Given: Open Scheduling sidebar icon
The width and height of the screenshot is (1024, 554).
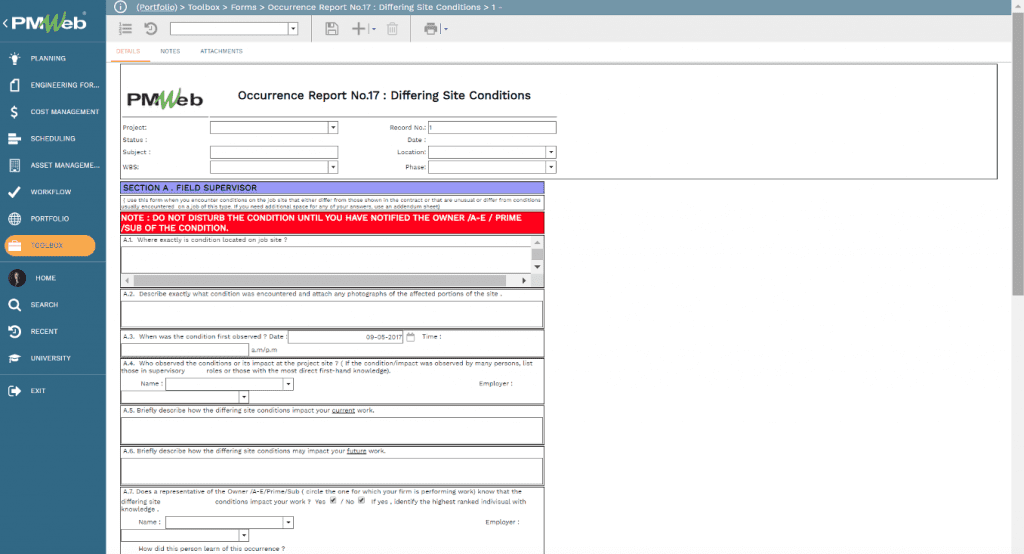Looking at the screenshot, I should [x=14, y=138].
